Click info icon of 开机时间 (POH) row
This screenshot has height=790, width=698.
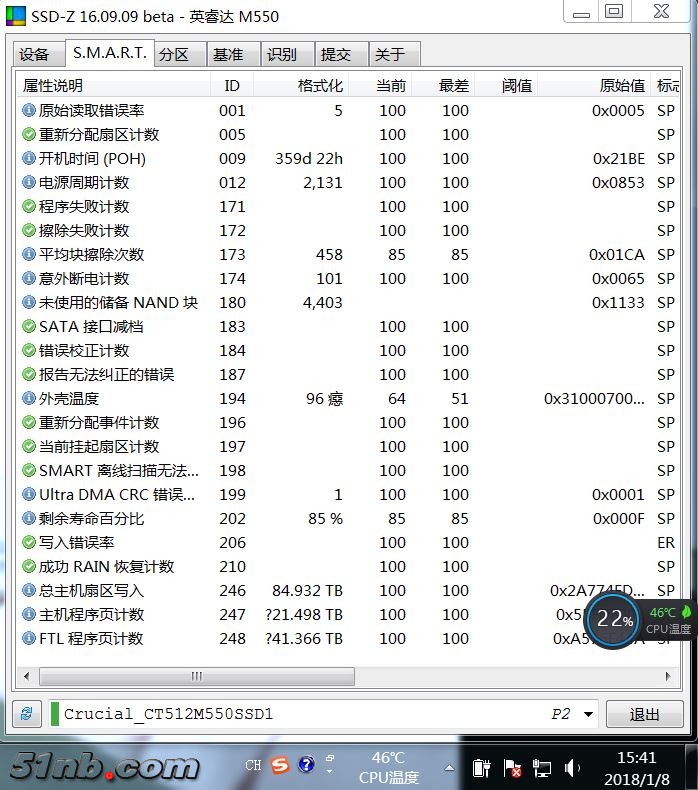point(29,158)
